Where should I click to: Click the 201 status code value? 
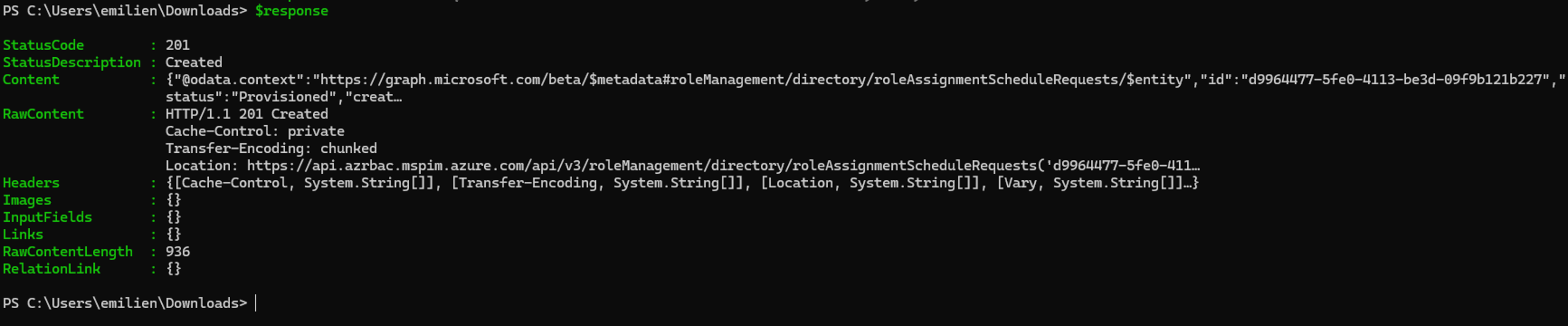(x=178, y=45)
